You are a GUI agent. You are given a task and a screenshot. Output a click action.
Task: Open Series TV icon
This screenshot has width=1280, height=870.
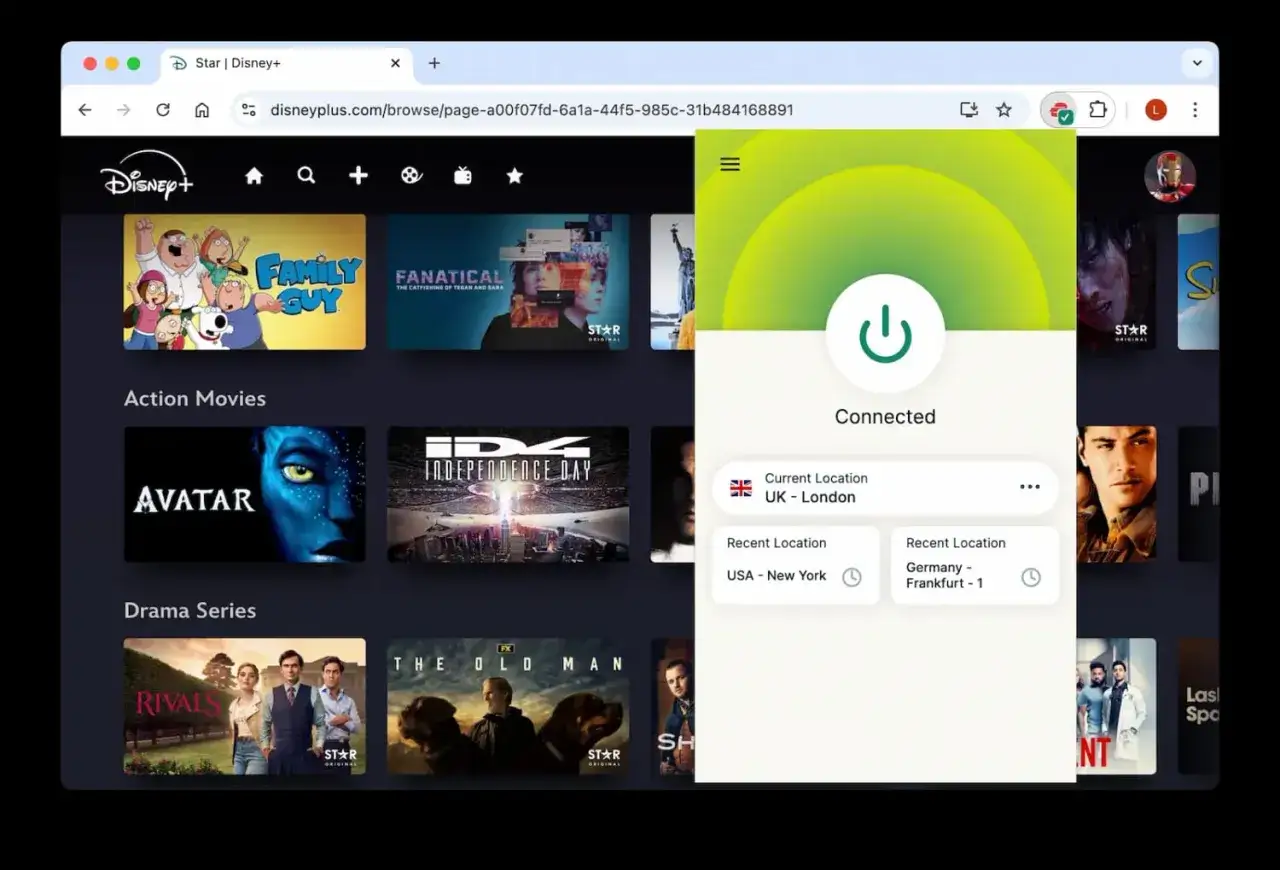tap(463, 176)
